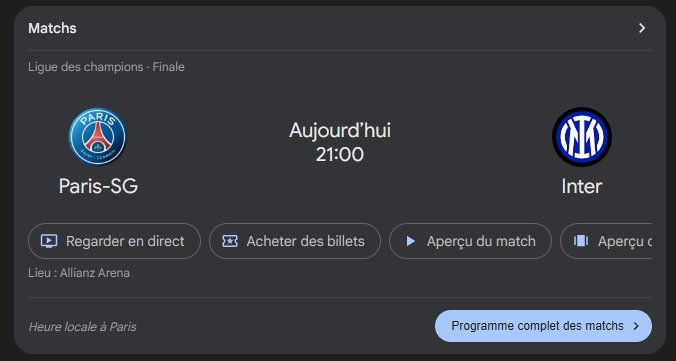This screenshot has width=676, height=361.
Task: Open Programme complet des matchs
Action: [x=543, y=326]
